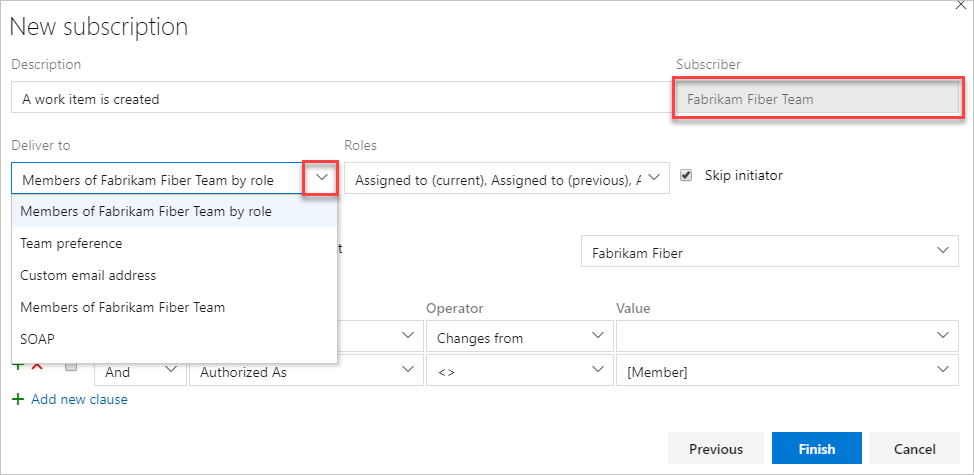The width and height of the screenshot is (974, 475).
Task: Select 'Team preference' delivery option
Action: tap(71, 243)
